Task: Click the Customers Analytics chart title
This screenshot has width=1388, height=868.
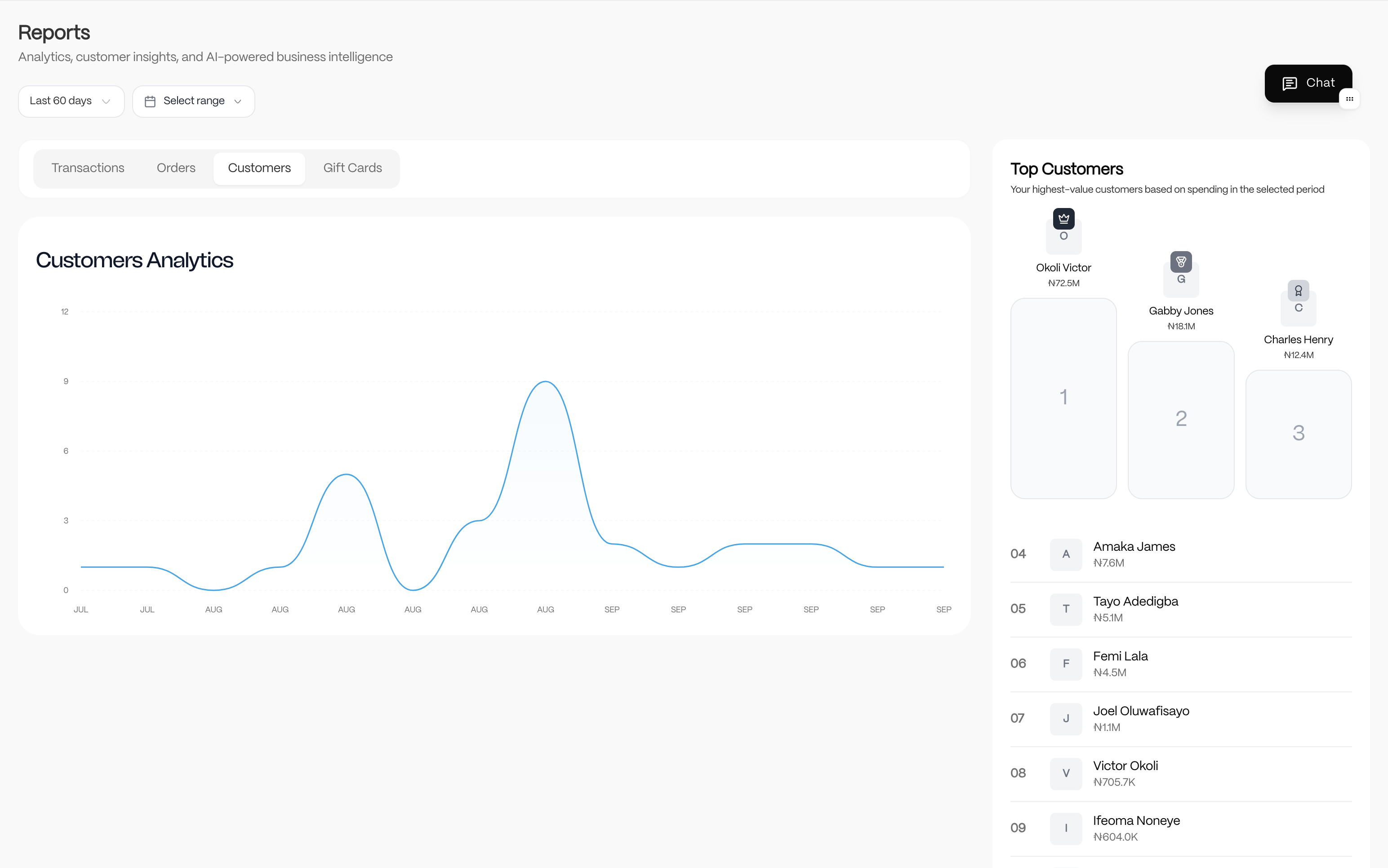Action: point(134,260)
